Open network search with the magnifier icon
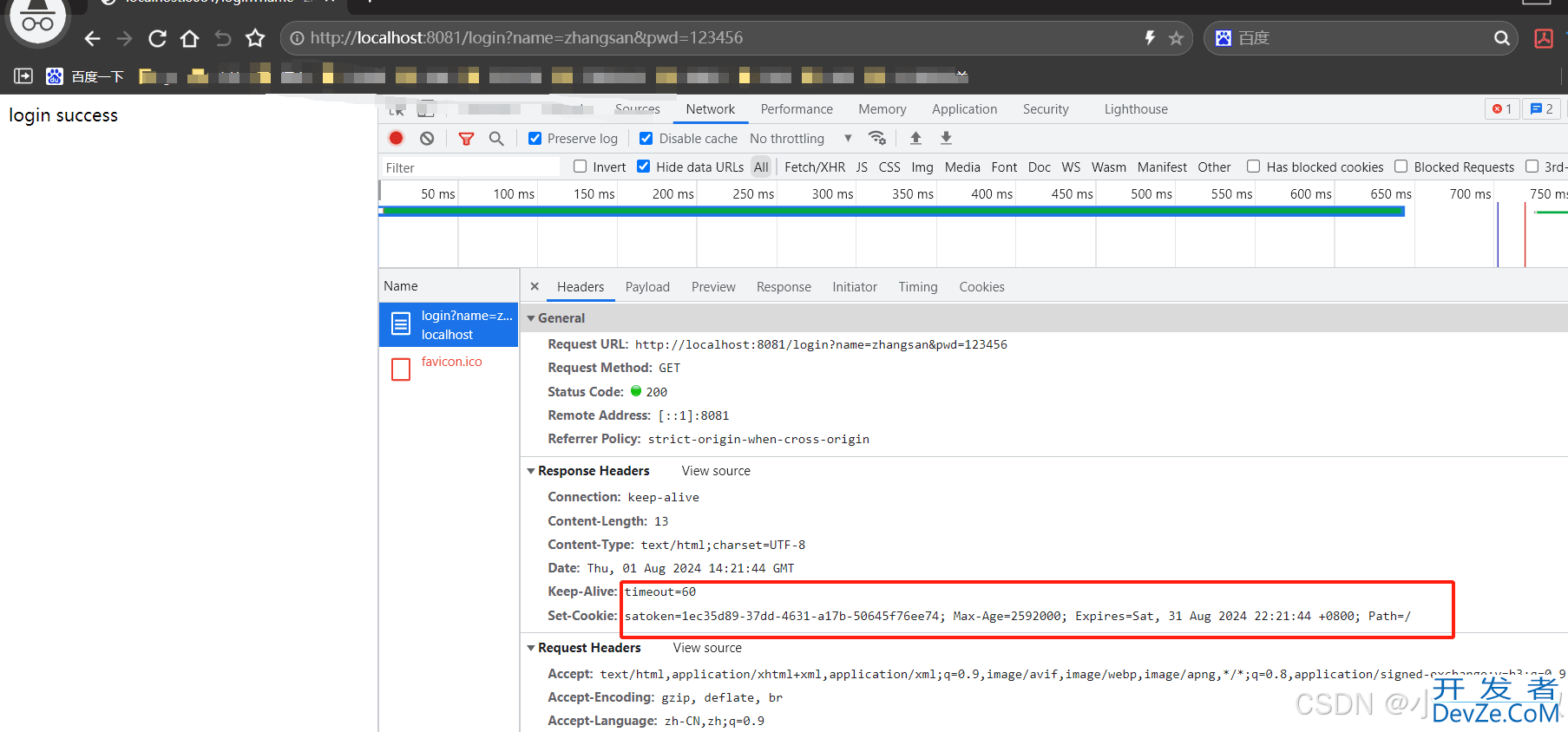Screen dimensions: 1568x732 496,138
